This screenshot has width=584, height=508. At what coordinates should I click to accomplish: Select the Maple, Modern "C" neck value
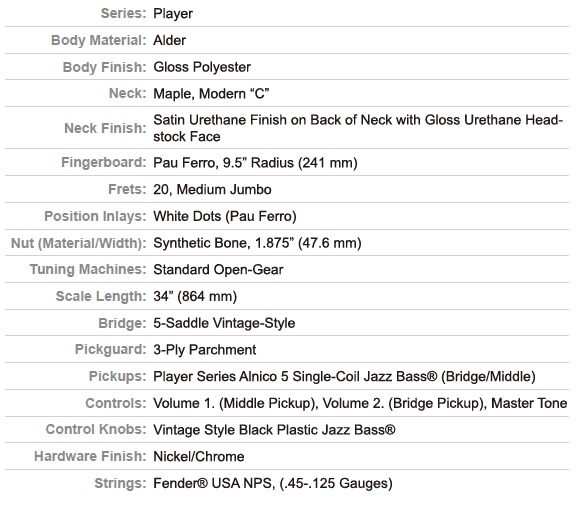click(211, 93)
